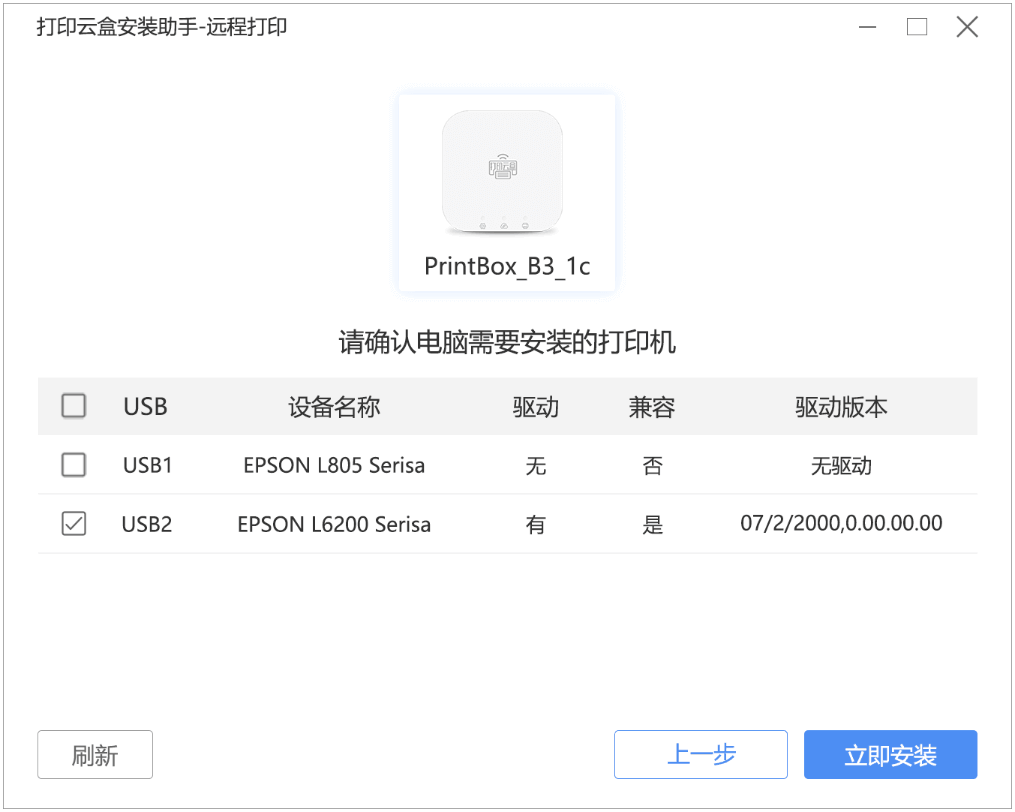
Task: Click the PrintBox_B3_1c device name label
Action: click(x=507, y=266)
